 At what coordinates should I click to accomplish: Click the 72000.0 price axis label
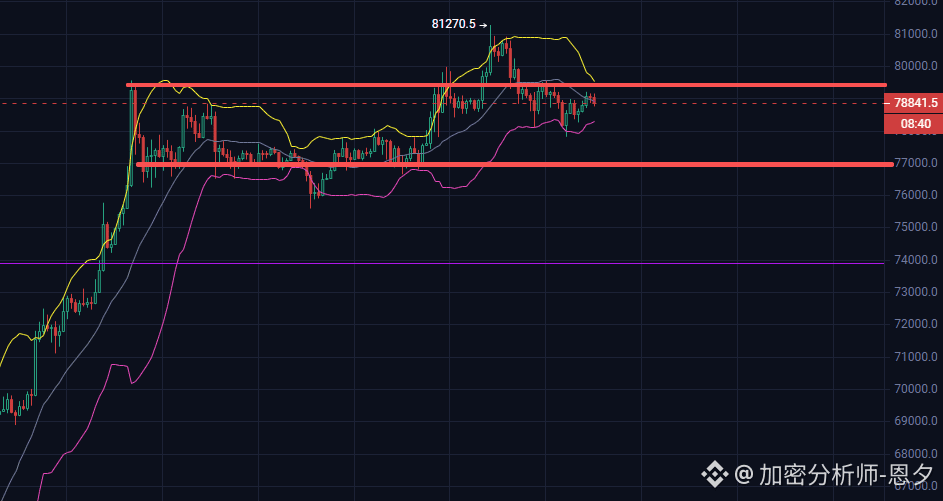coord(915,324)
